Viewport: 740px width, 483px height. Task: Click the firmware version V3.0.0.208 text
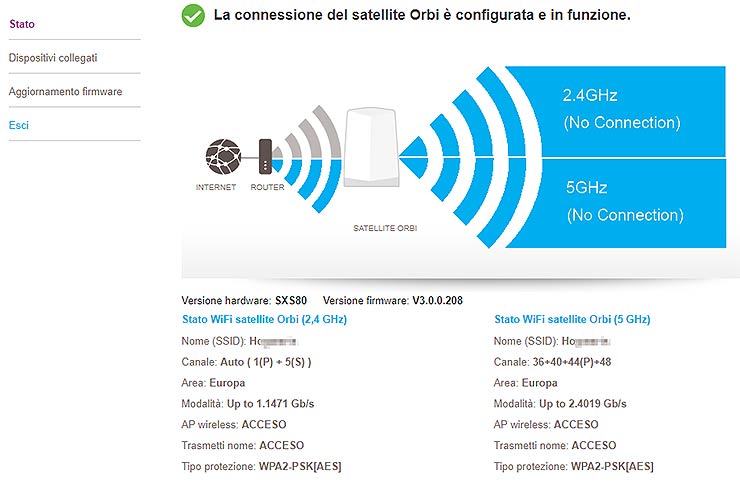437,300
